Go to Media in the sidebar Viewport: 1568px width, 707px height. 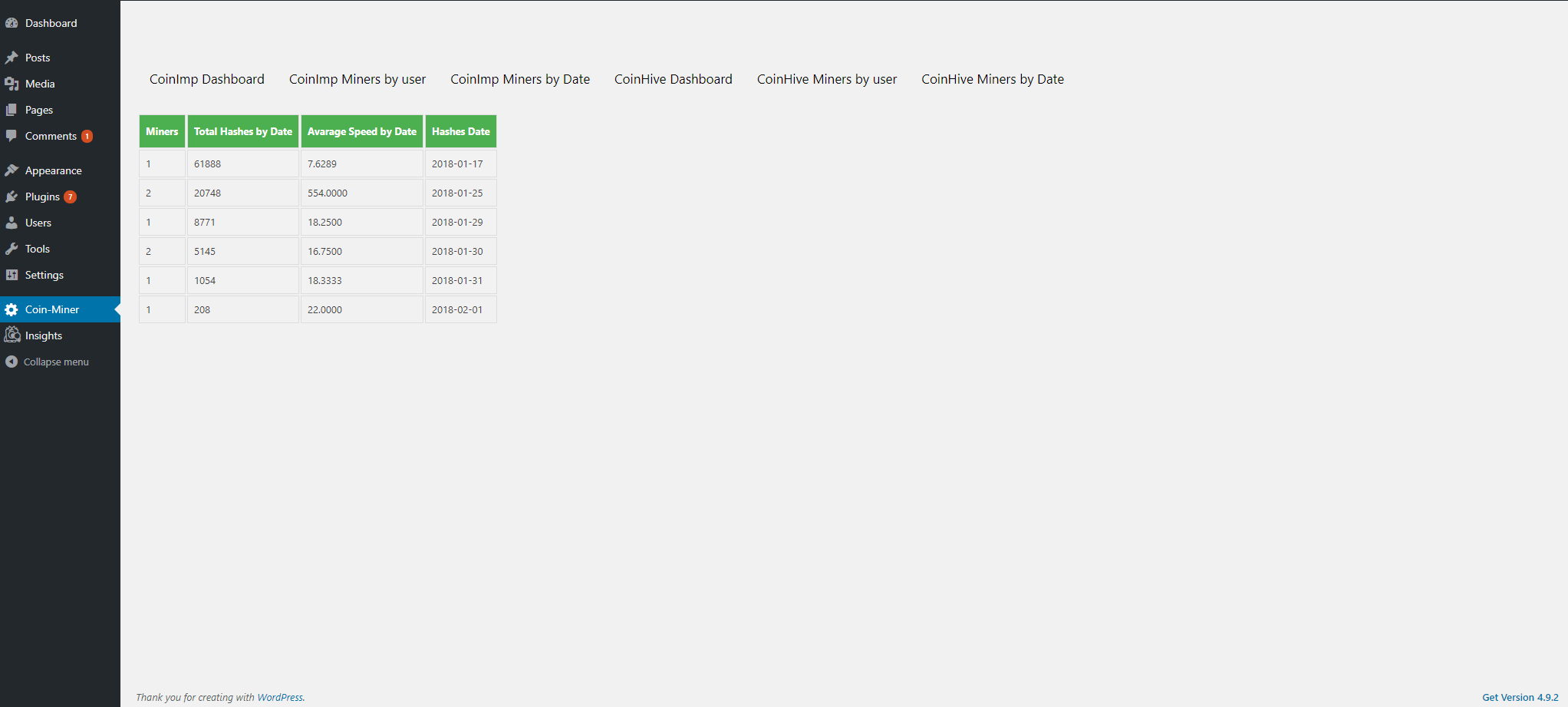click(x=60, y=84)
